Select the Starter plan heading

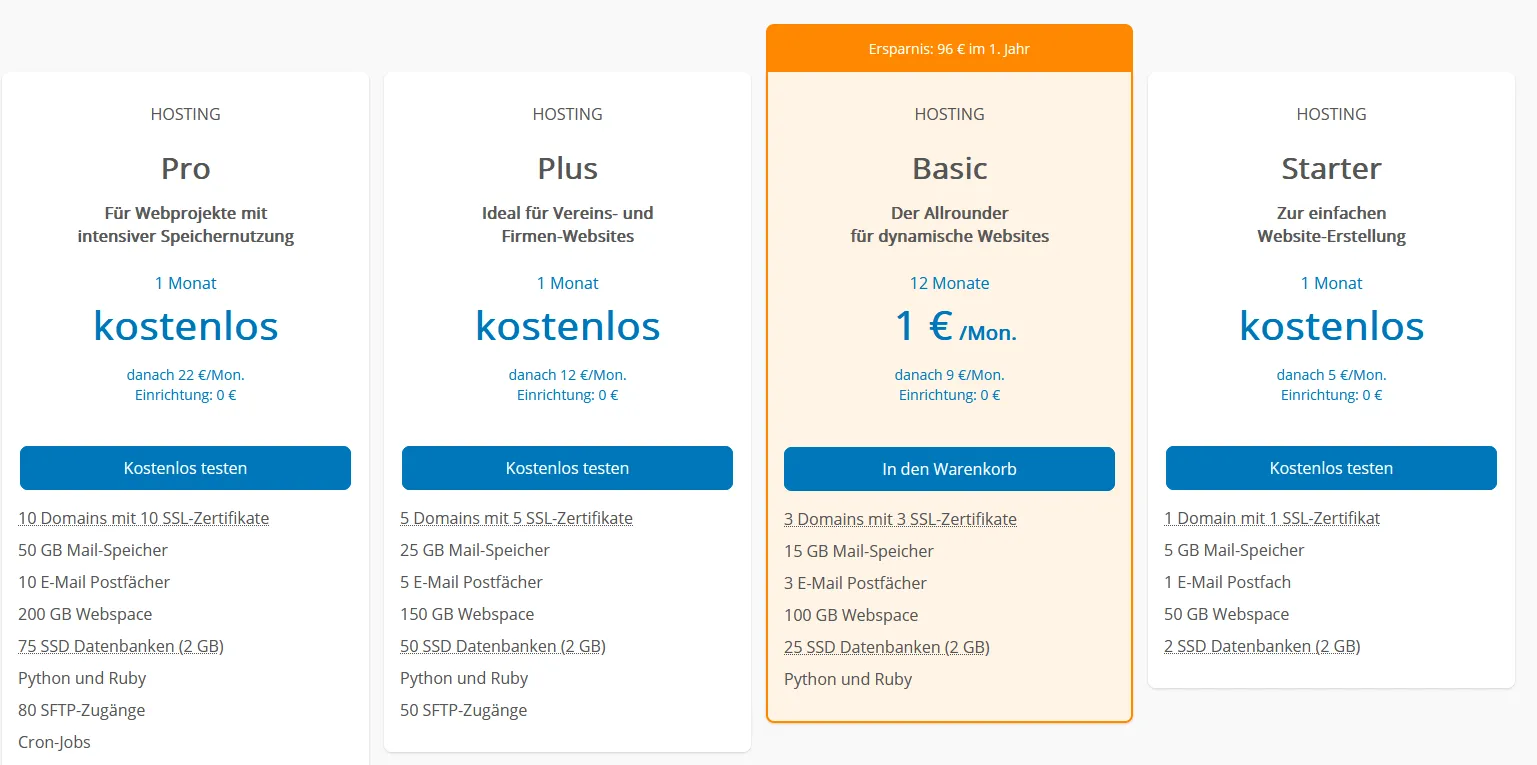coord(1331,168)
